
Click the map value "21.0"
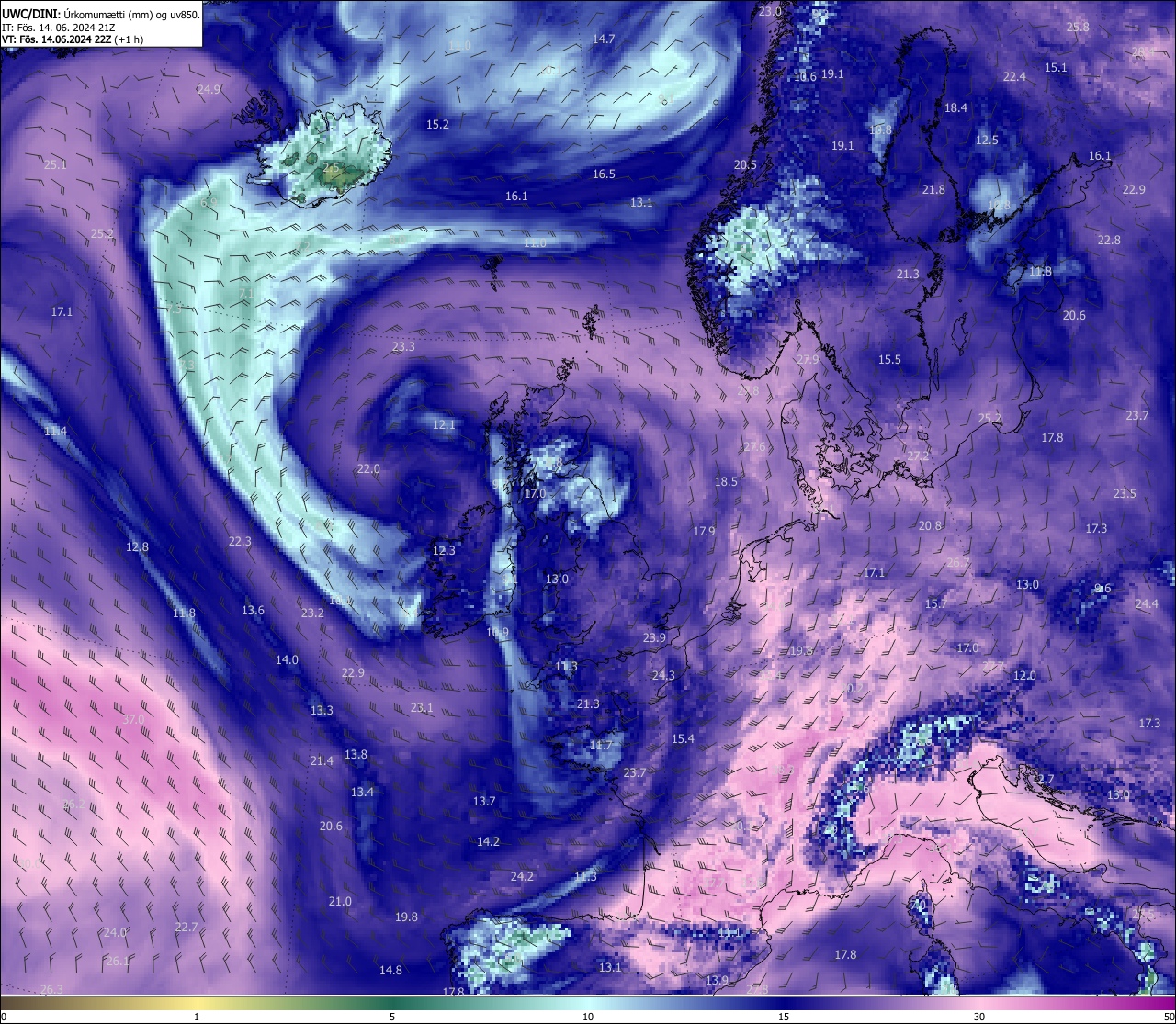340,901
